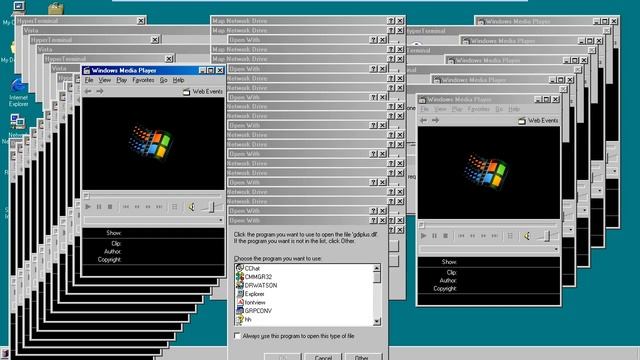Click the Windows logo video area in the active Media Player
Viewport: 640px width, 360px height.
[153, 144]
